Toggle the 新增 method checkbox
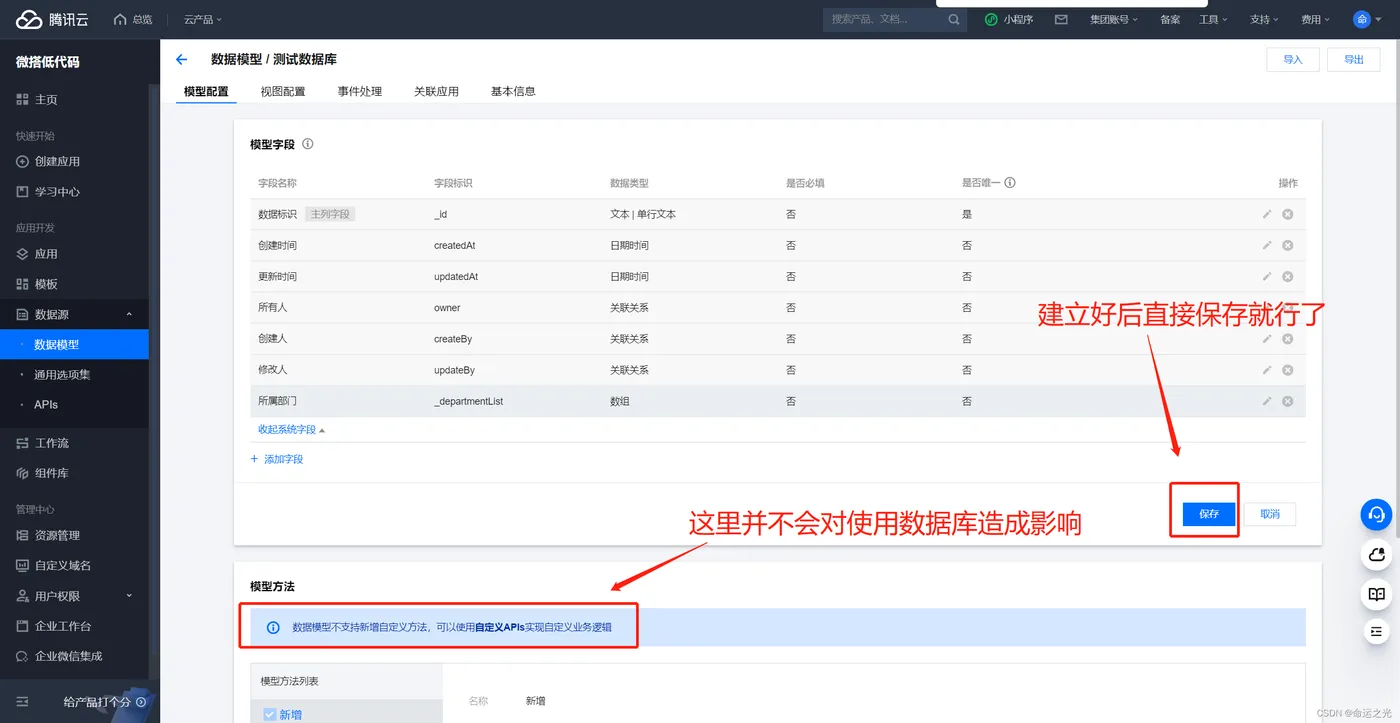The height and width of the screenshot is (723, 1400). click(270, 714)
